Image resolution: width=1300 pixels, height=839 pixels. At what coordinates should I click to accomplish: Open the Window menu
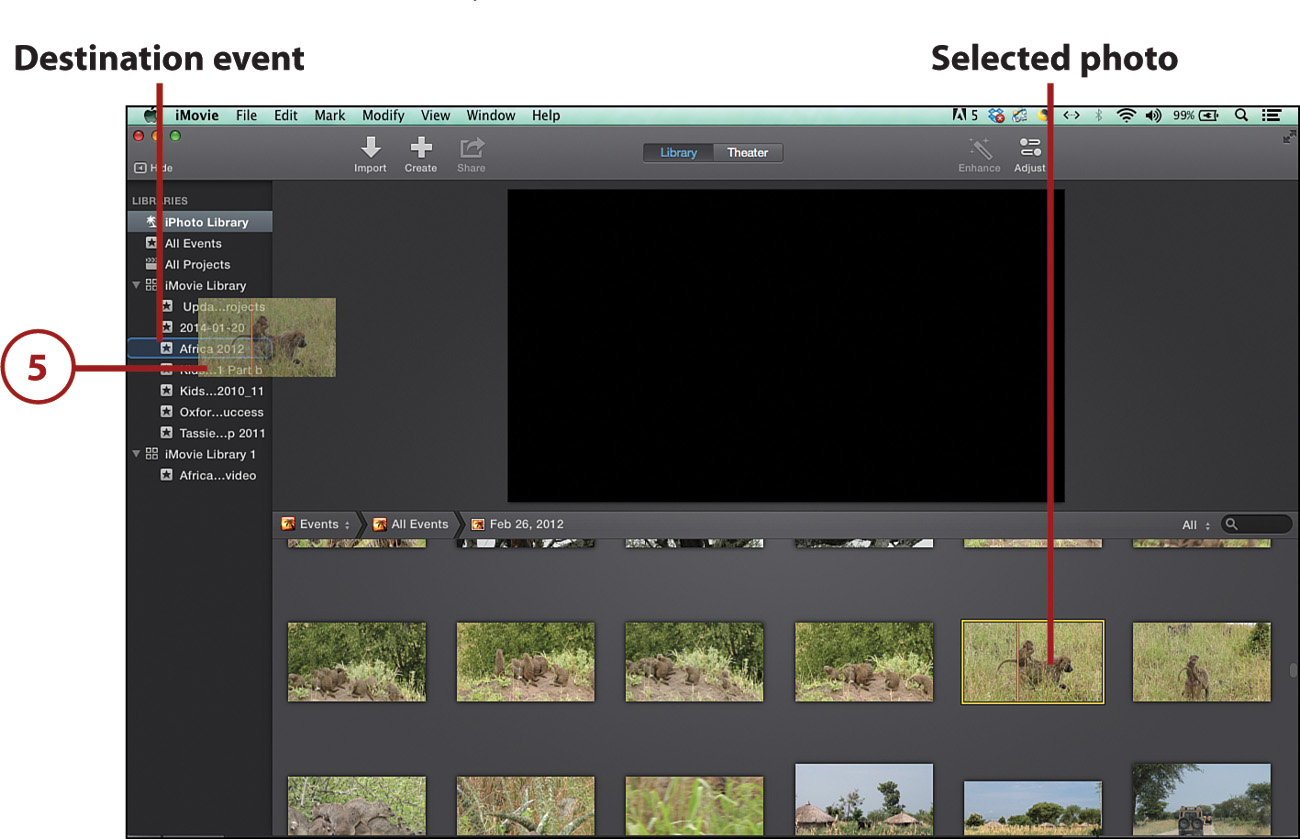click(491, 115)
